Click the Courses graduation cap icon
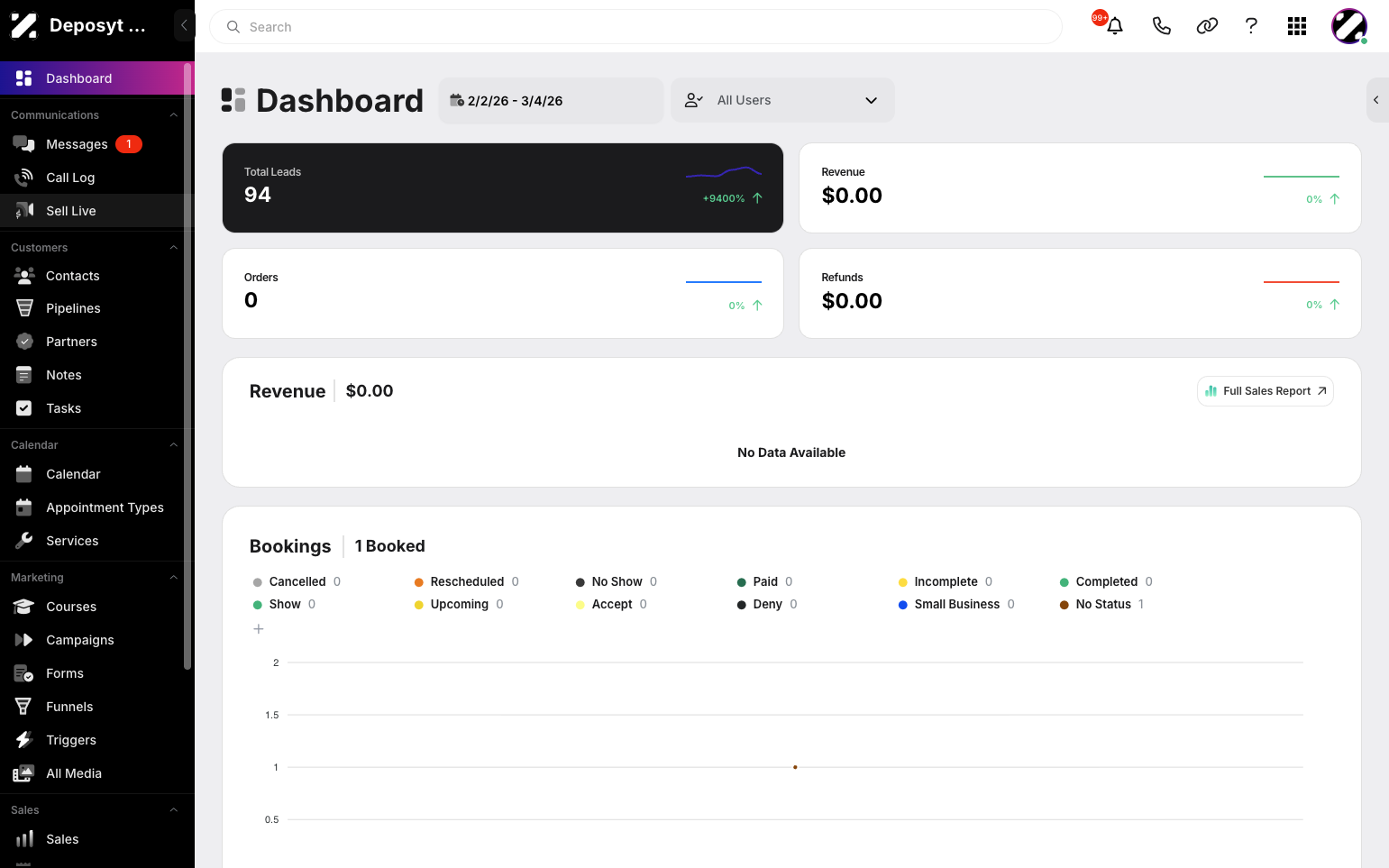 [x=24, y=607]
